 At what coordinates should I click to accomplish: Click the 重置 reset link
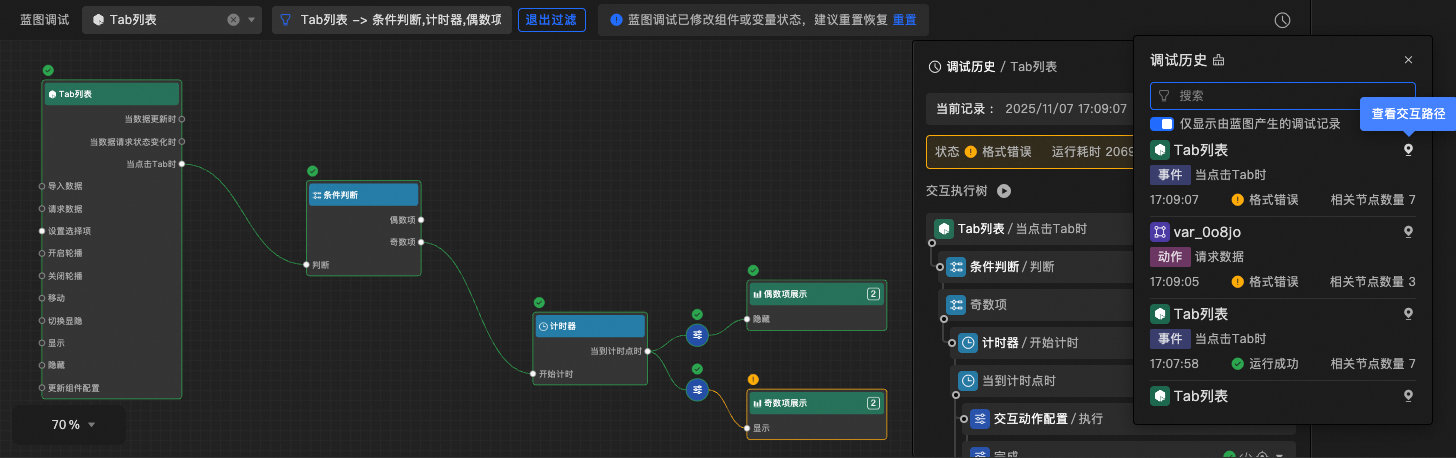pos(904,20)
